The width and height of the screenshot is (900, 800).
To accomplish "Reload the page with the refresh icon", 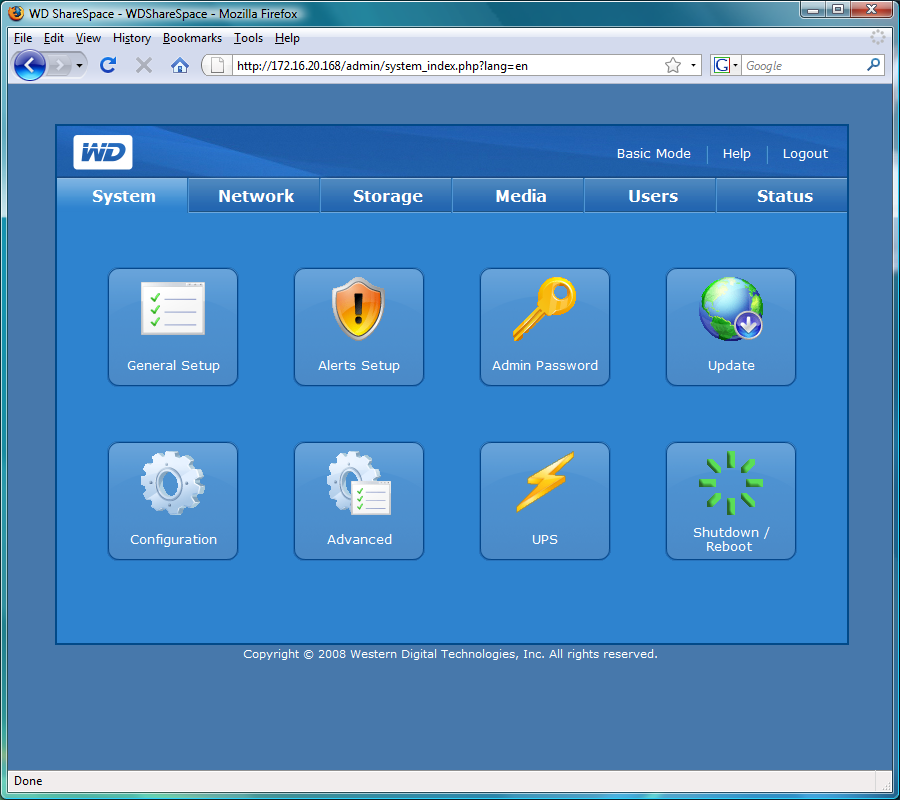I will click(x=108, y=65).
